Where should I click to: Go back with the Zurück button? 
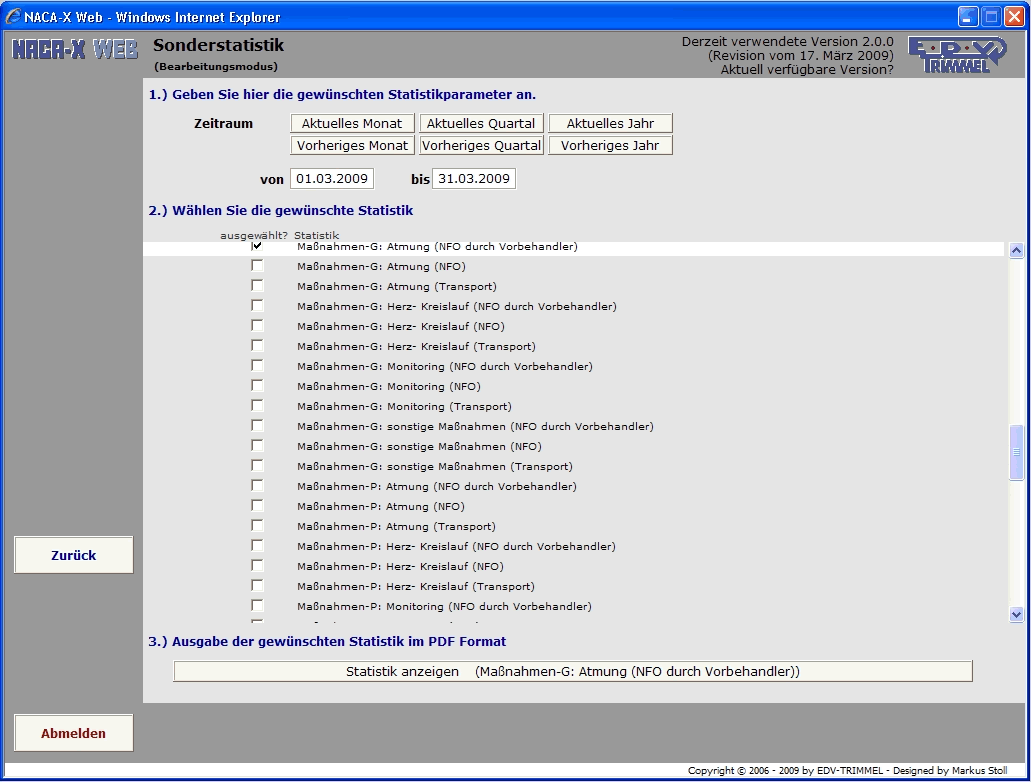click(x=74, y=555)
